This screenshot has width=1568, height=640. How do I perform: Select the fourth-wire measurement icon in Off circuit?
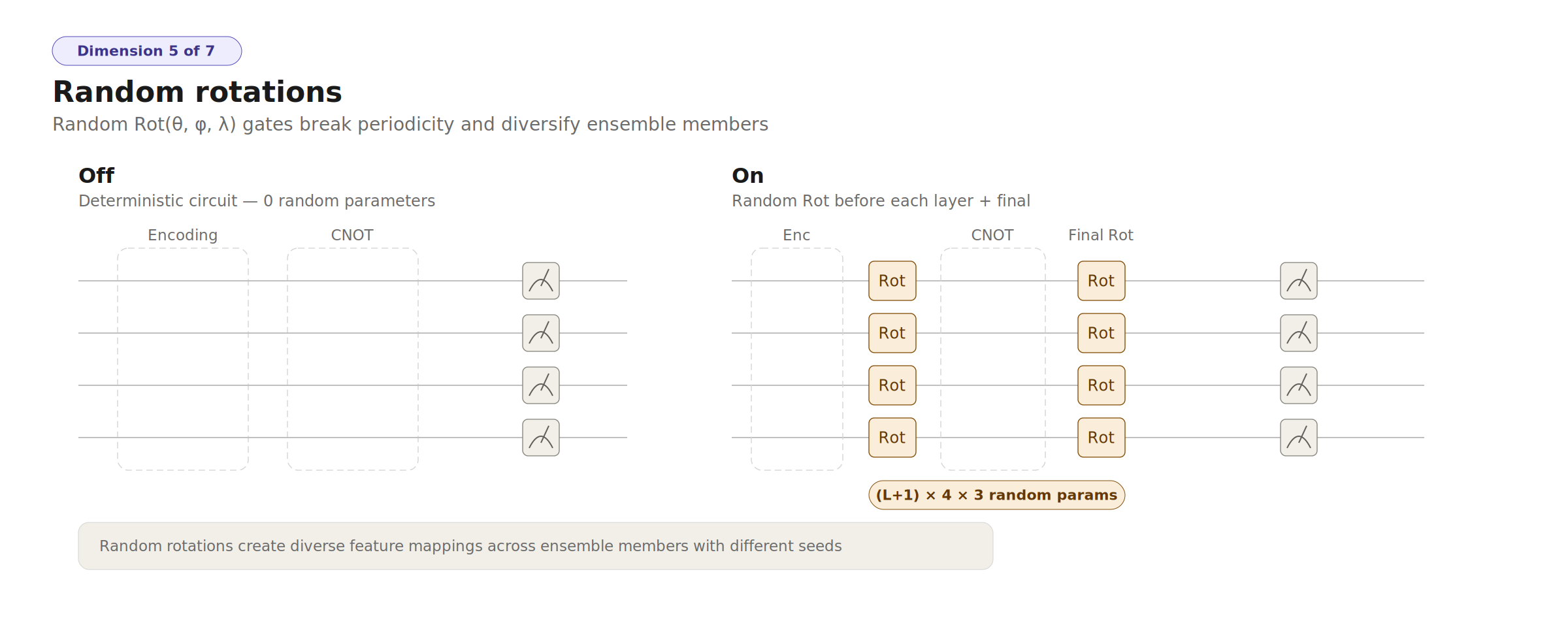click(541, 438)
